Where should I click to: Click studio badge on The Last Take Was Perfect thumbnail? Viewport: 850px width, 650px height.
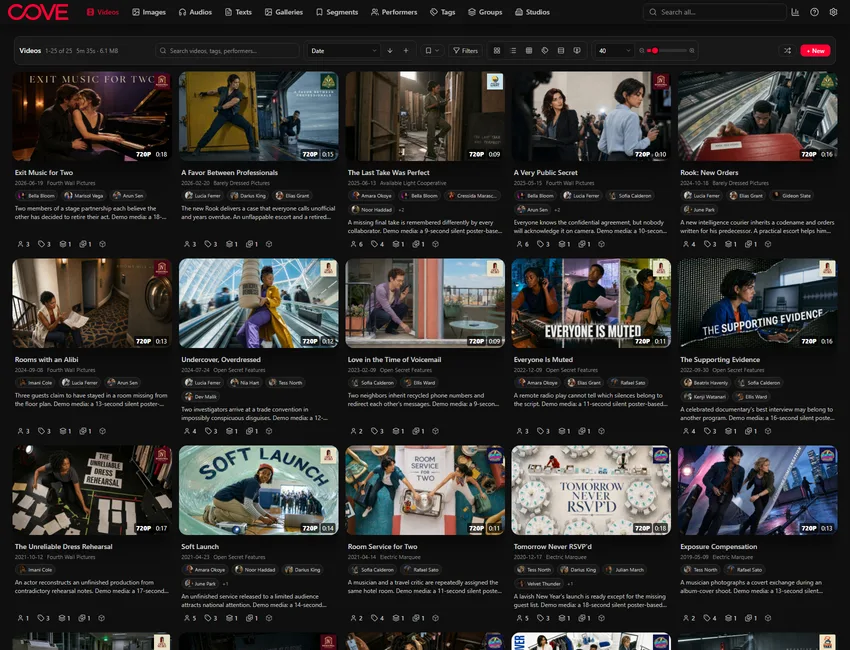point(494,82)
